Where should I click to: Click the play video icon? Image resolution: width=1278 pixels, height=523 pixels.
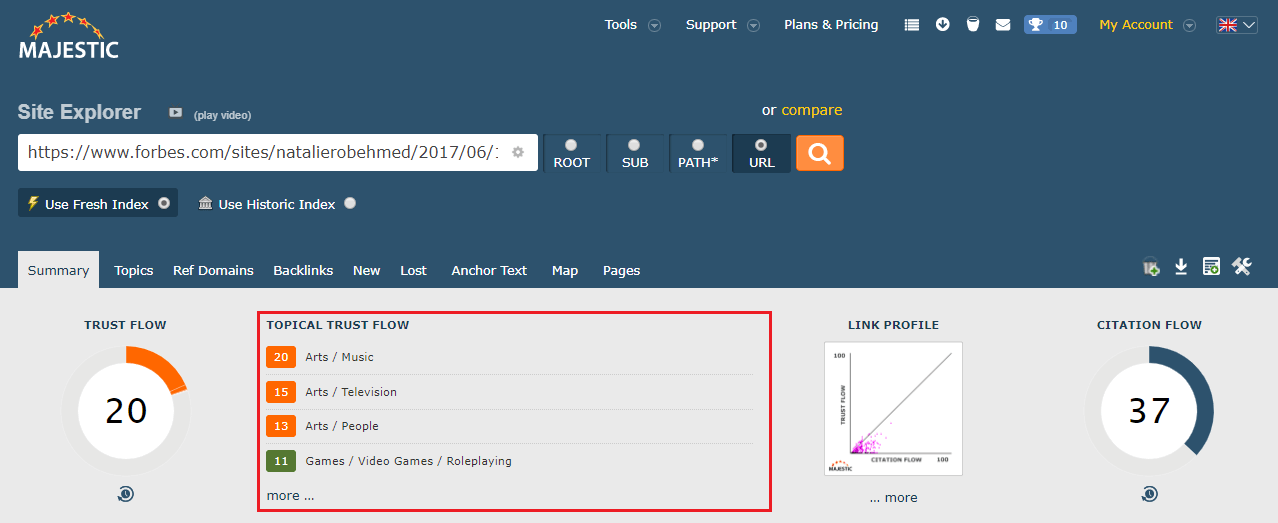(x=175, y=113)
